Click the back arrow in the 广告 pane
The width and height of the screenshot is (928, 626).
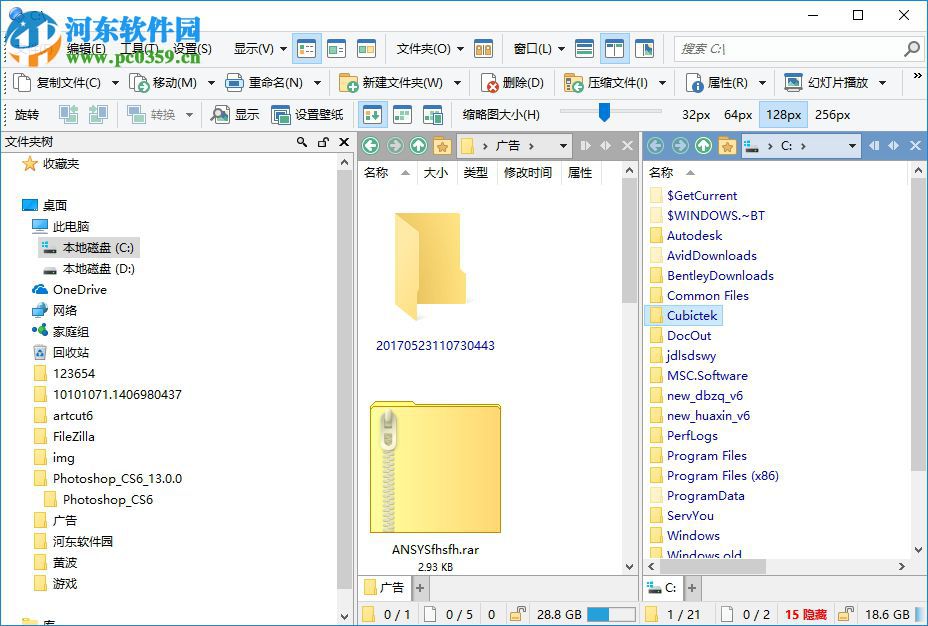point(371,146)
